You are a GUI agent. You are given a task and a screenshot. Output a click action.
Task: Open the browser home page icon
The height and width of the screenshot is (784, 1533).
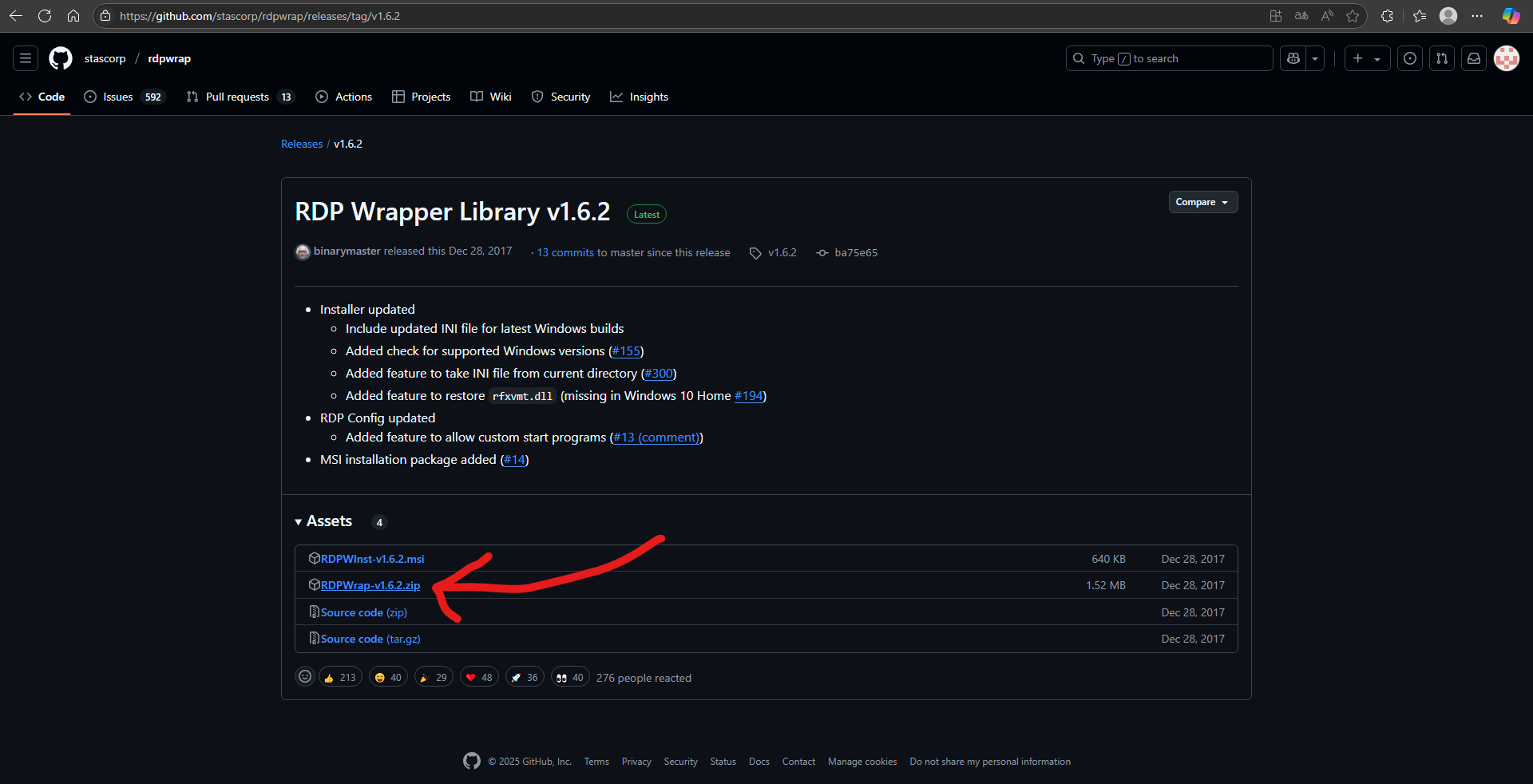[x=73, y=16]
